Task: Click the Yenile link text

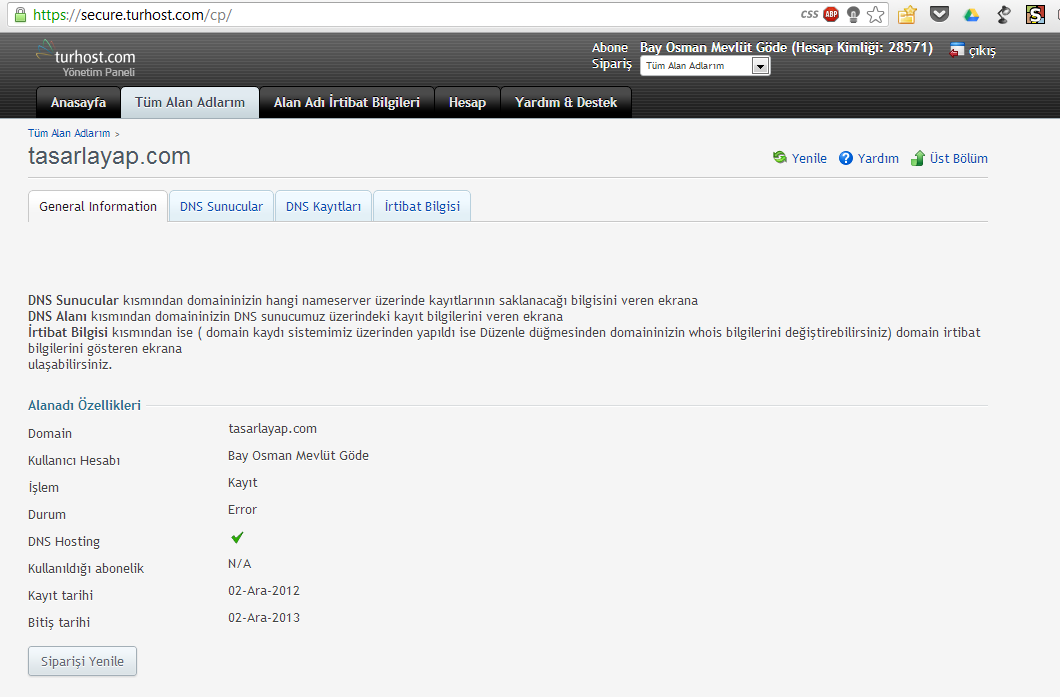Action: pyautogui.click(x=809, y=158)
